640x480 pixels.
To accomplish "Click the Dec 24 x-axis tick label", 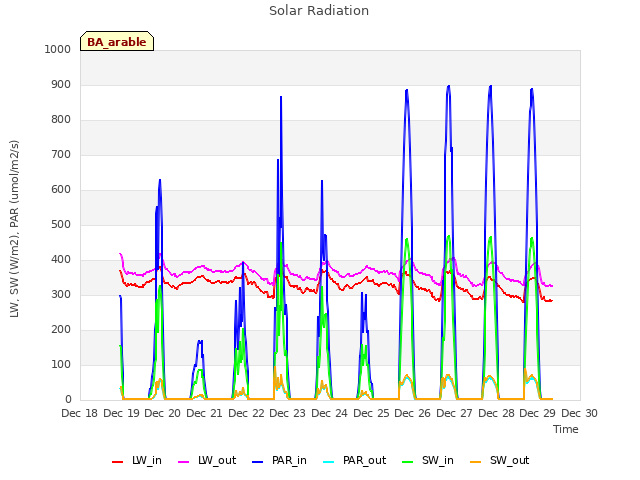I will [329, 413].
